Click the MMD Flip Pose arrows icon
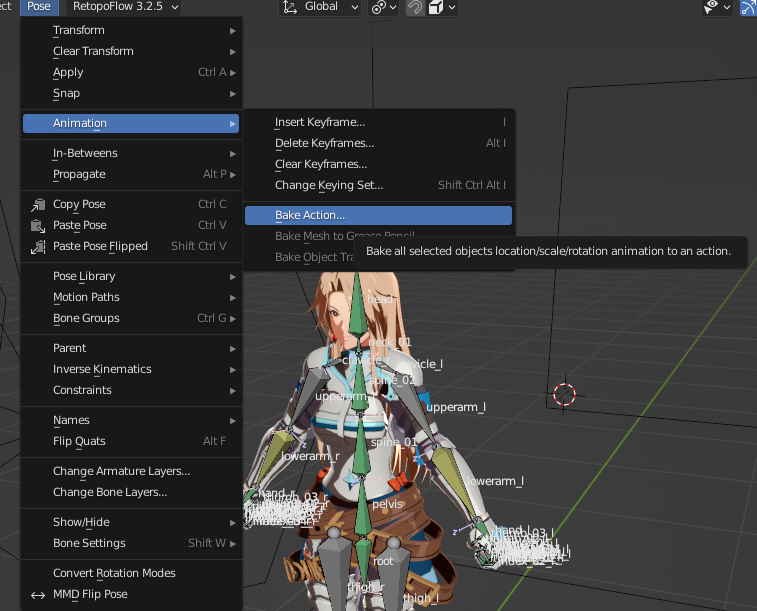This screenshot has height=611, width=757. point(38,595)
